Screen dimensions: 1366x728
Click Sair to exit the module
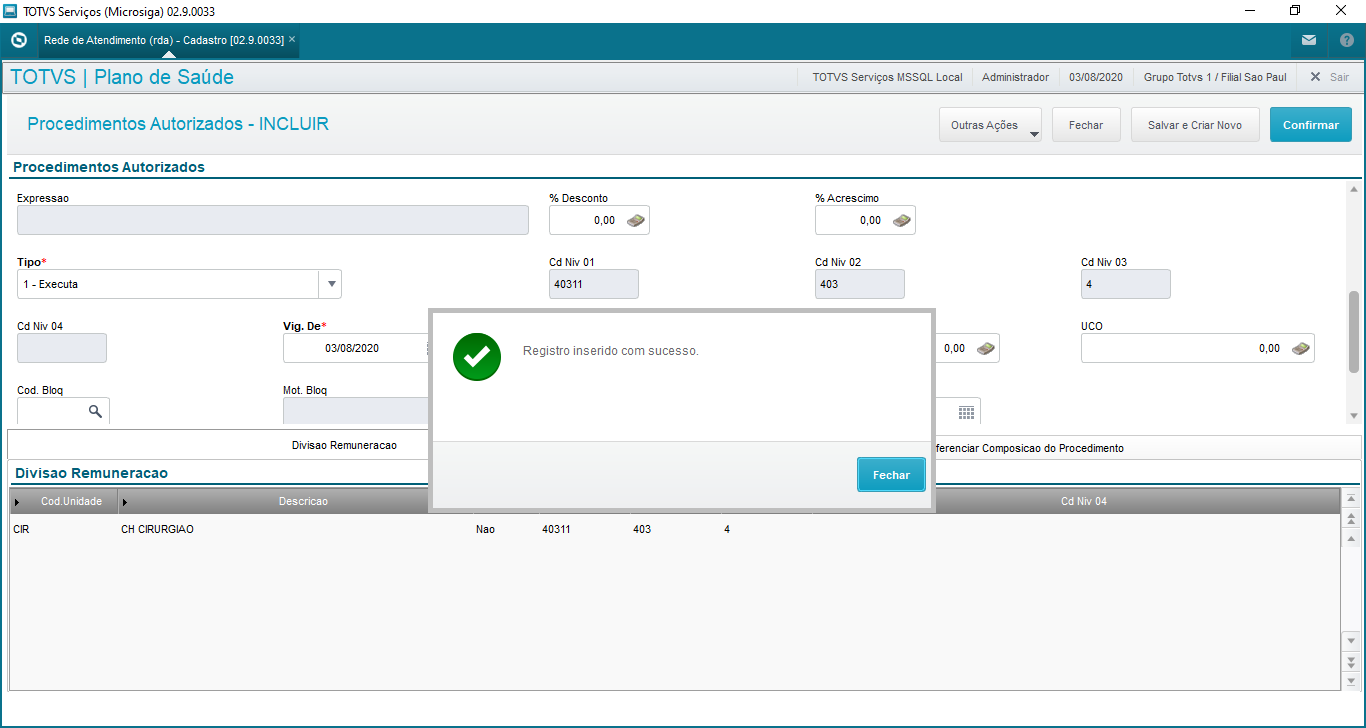[1330, 77]
